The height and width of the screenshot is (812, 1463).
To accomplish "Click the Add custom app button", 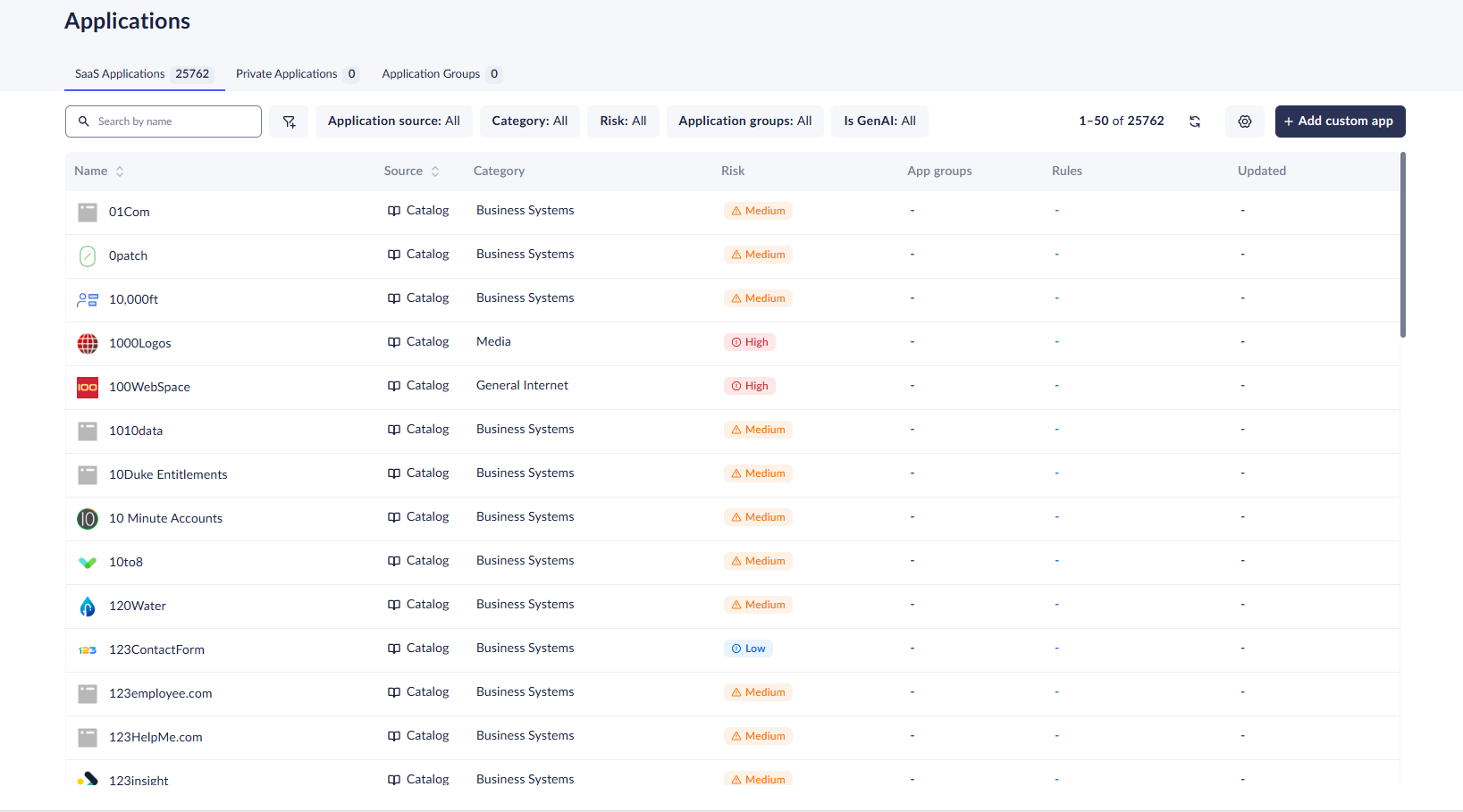I will pos(1340,121).
